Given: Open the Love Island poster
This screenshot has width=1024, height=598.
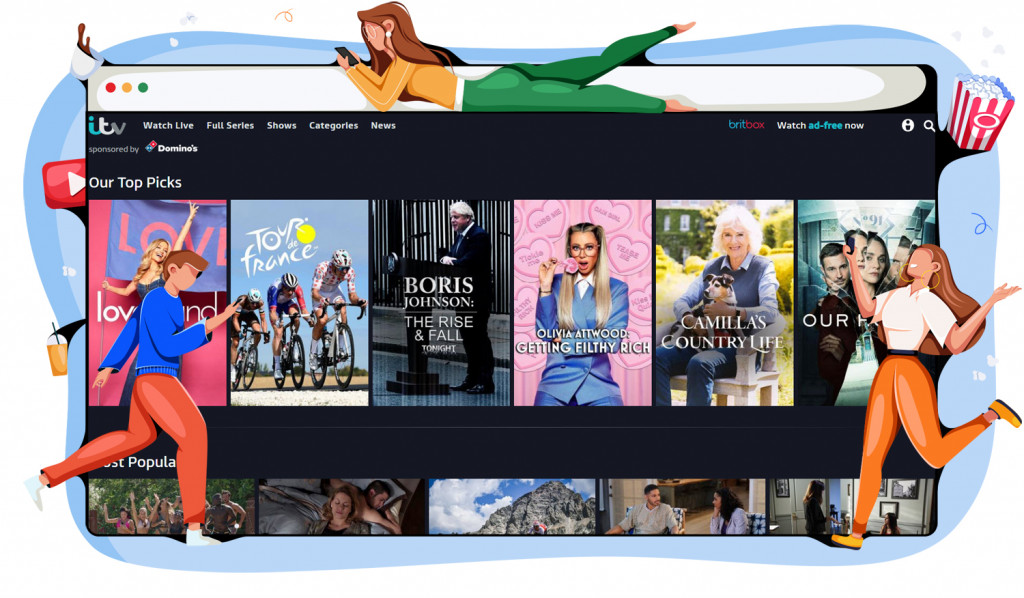Looking at the screenshot, I should pos(157,303).
